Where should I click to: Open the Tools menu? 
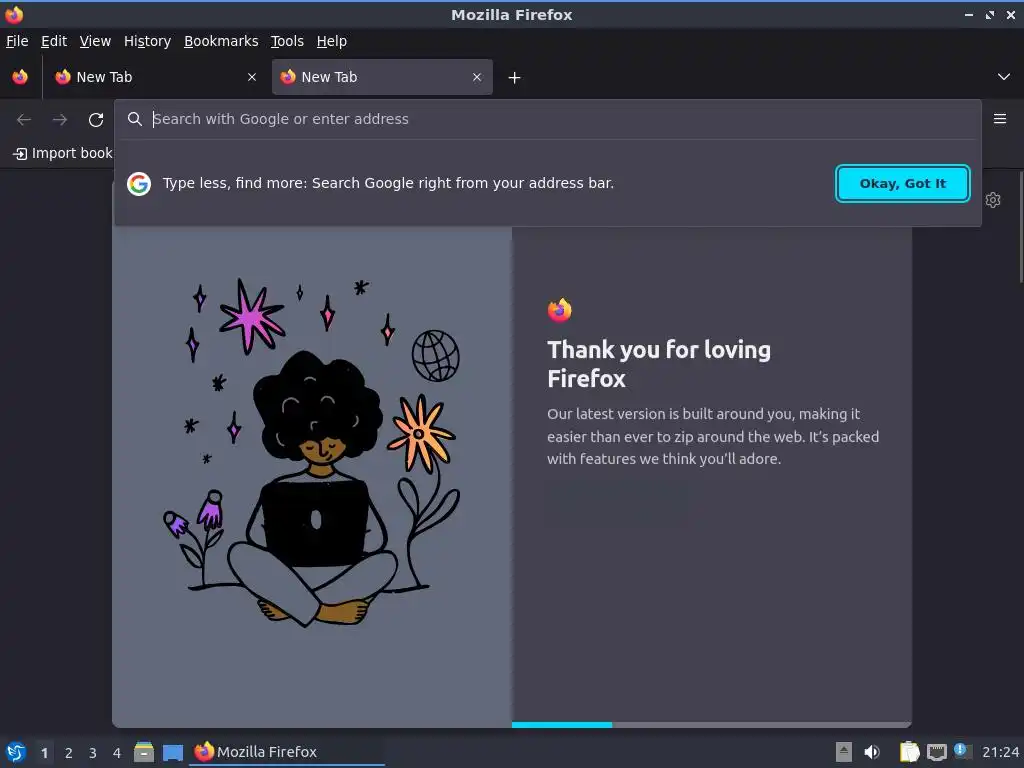click(287, 41)
